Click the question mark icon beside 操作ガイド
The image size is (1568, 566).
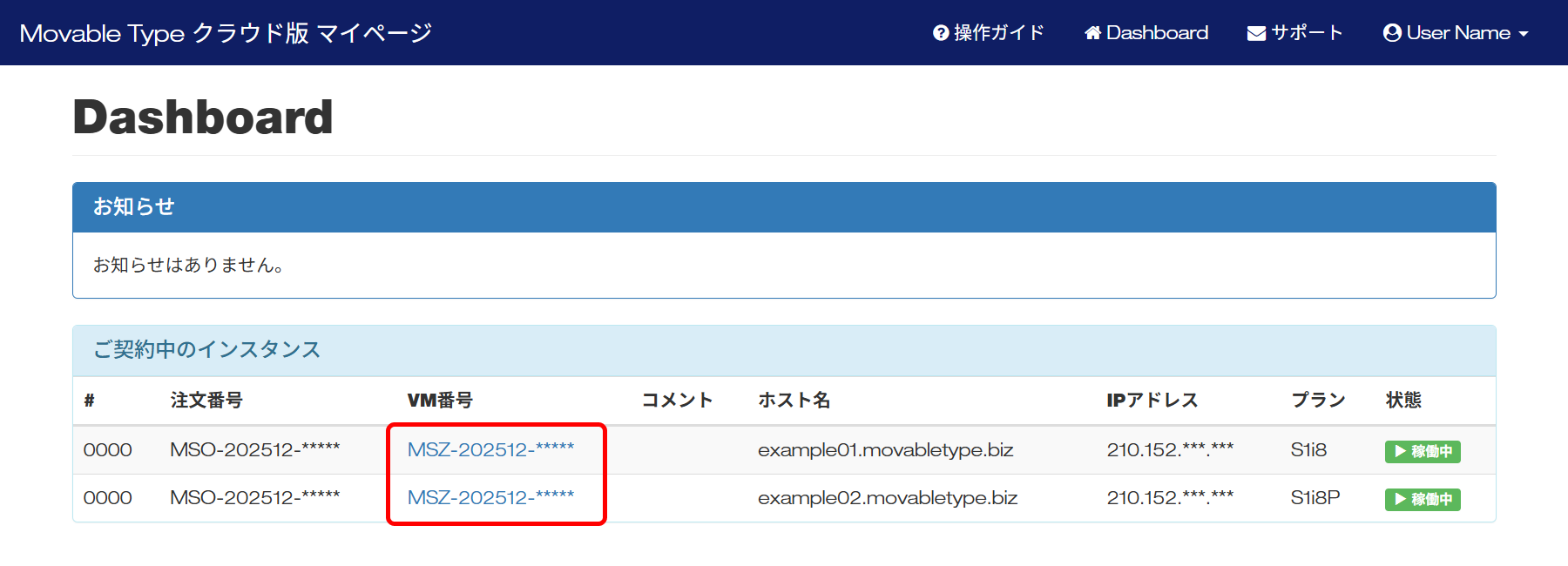click(941, 33)
